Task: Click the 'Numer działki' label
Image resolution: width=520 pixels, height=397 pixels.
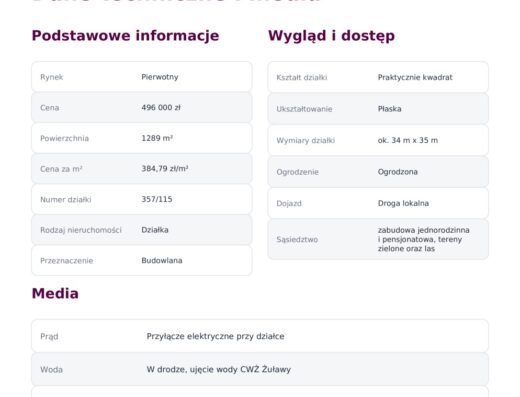Action: 66,200
